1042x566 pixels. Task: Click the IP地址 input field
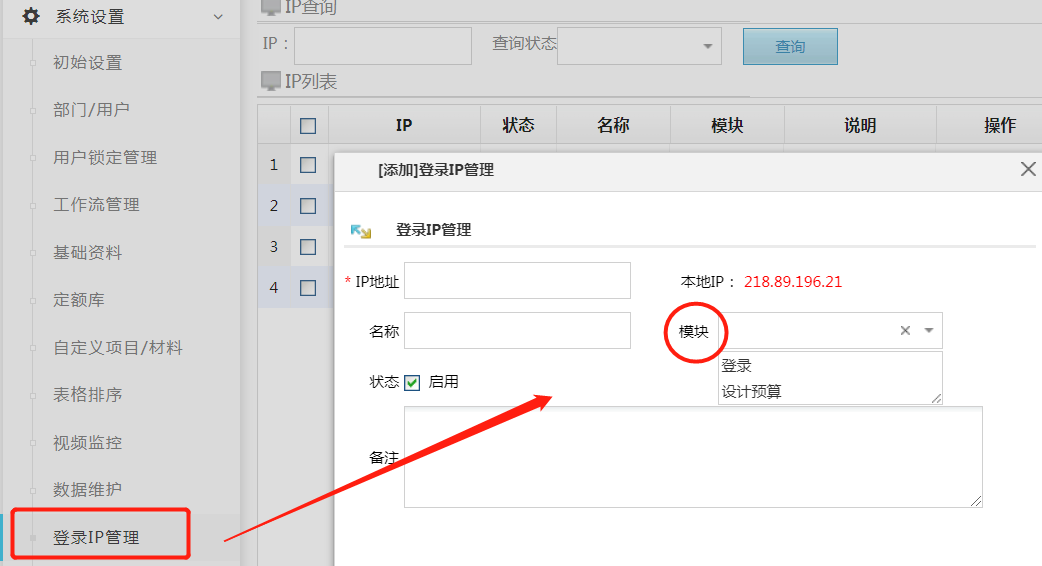[517, 281]
